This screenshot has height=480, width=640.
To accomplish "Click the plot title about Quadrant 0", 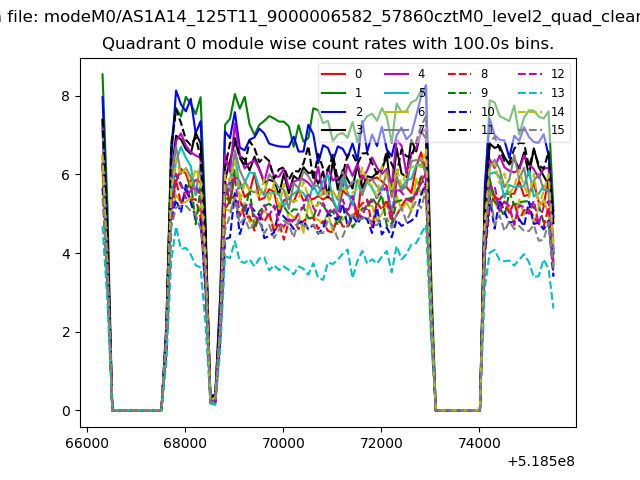I will click(328, 43).
